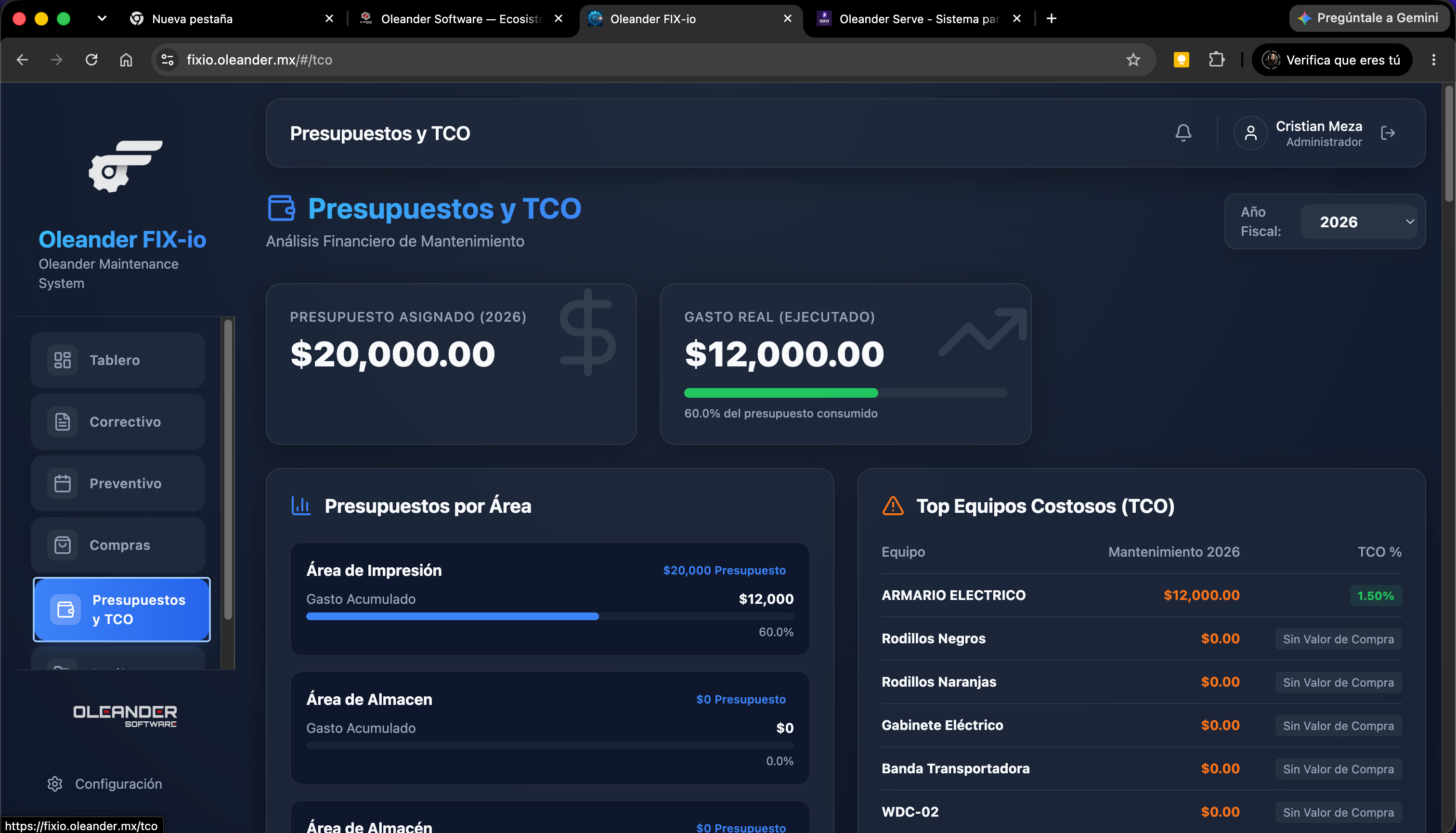This screenshot has height=833, width=1456.
Task: Open the Correctivo section
Action: [118, 422]
